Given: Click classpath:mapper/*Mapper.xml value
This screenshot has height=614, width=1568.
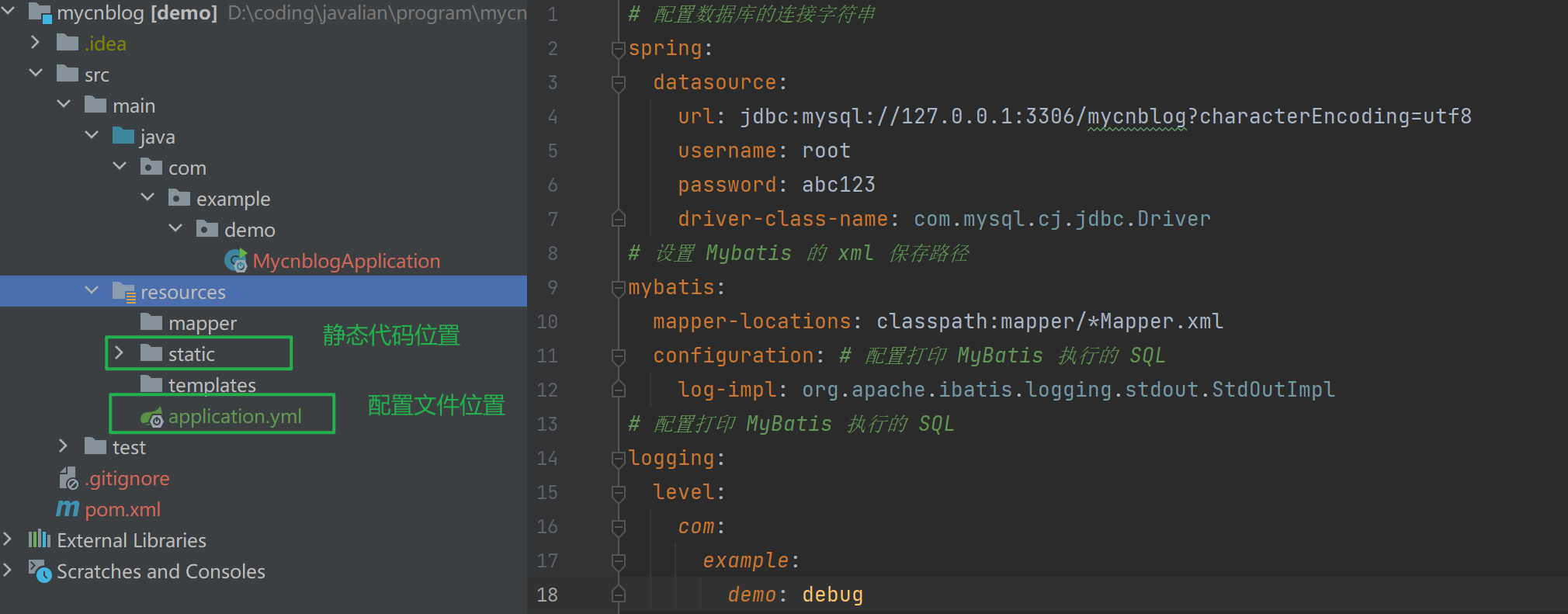Looking at the screenshot, I should 1049,321.
